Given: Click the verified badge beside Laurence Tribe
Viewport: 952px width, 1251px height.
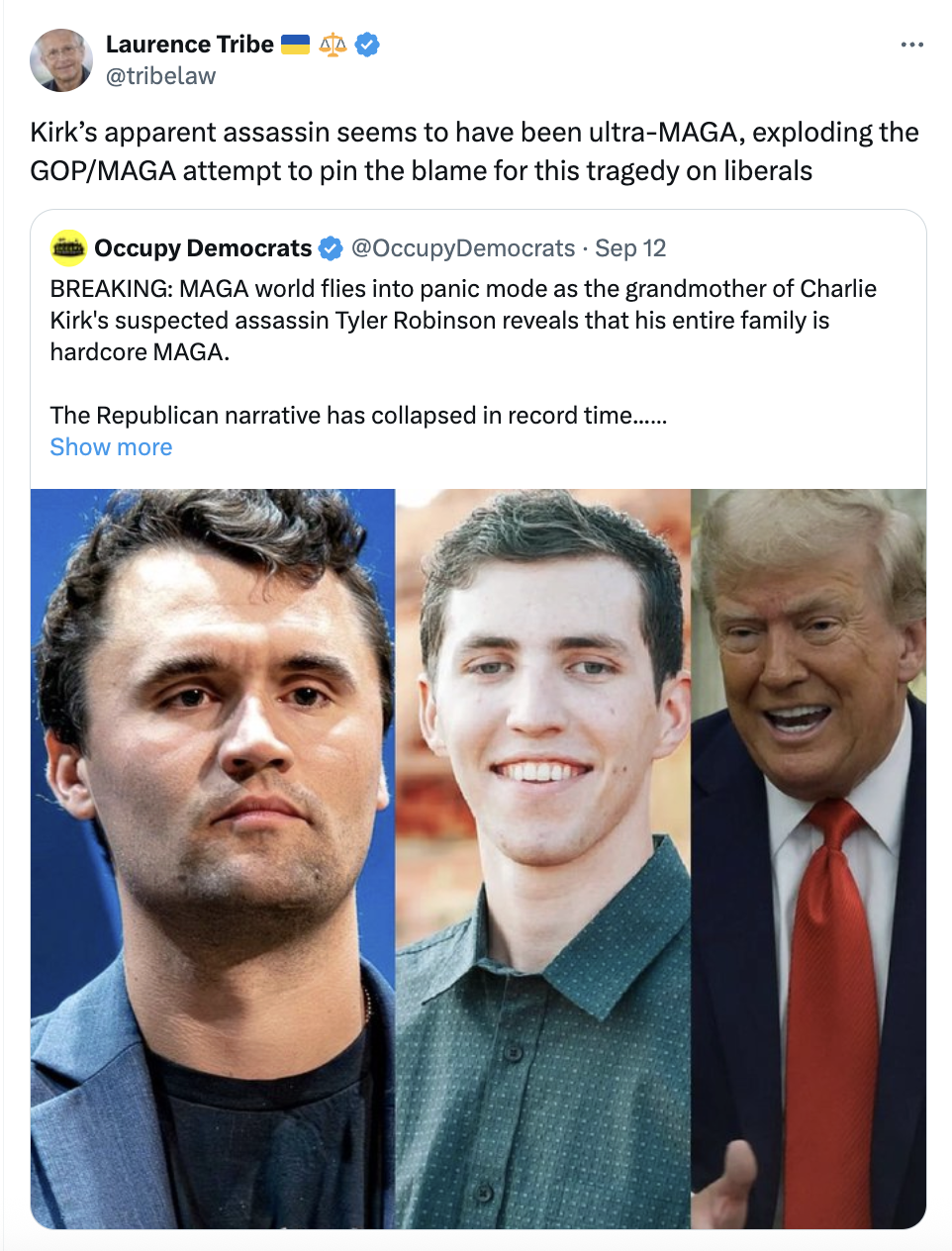Looking at the screenshot, I should (367, 45).
